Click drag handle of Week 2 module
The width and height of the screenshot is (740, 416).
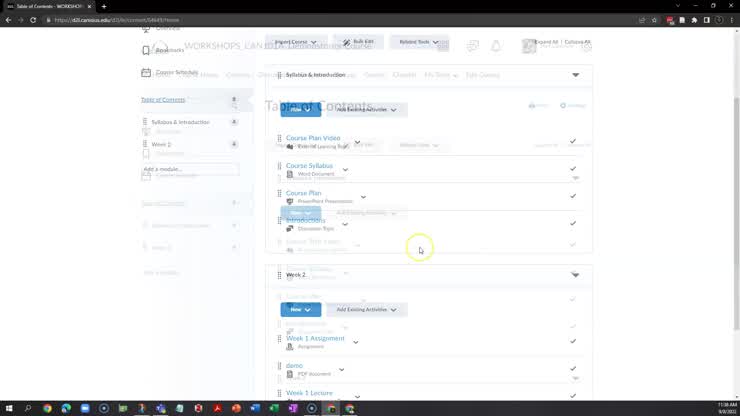click(x=279, y=275)
